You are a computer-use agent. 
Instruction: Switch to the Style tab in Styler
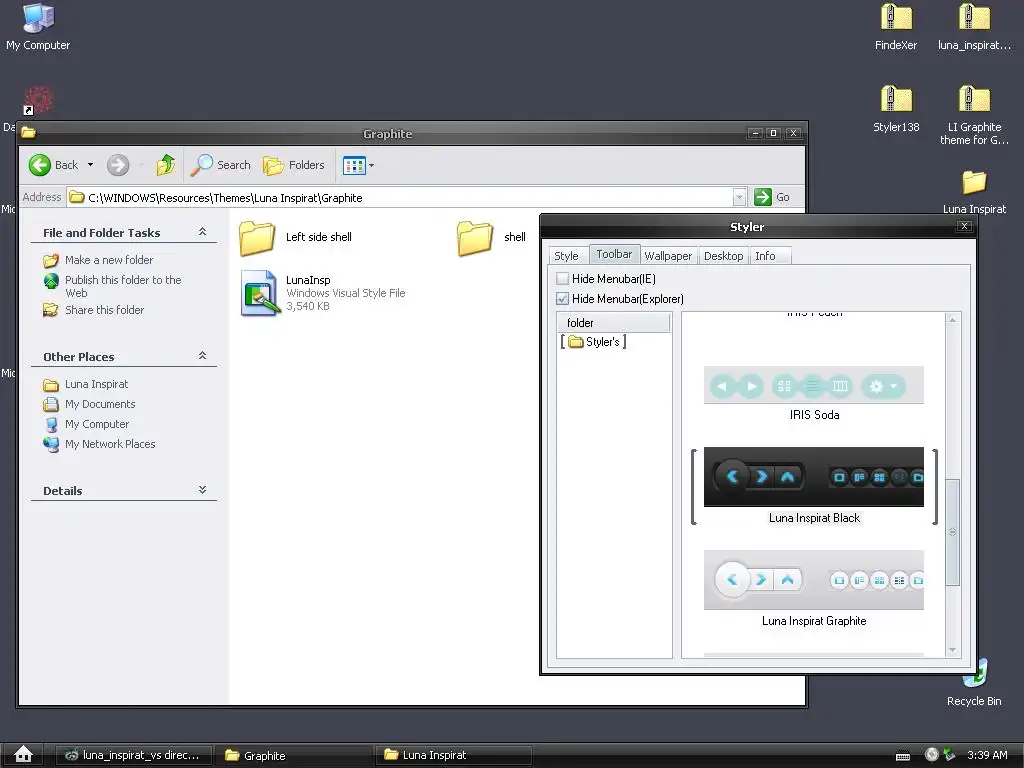pos(566,256)
